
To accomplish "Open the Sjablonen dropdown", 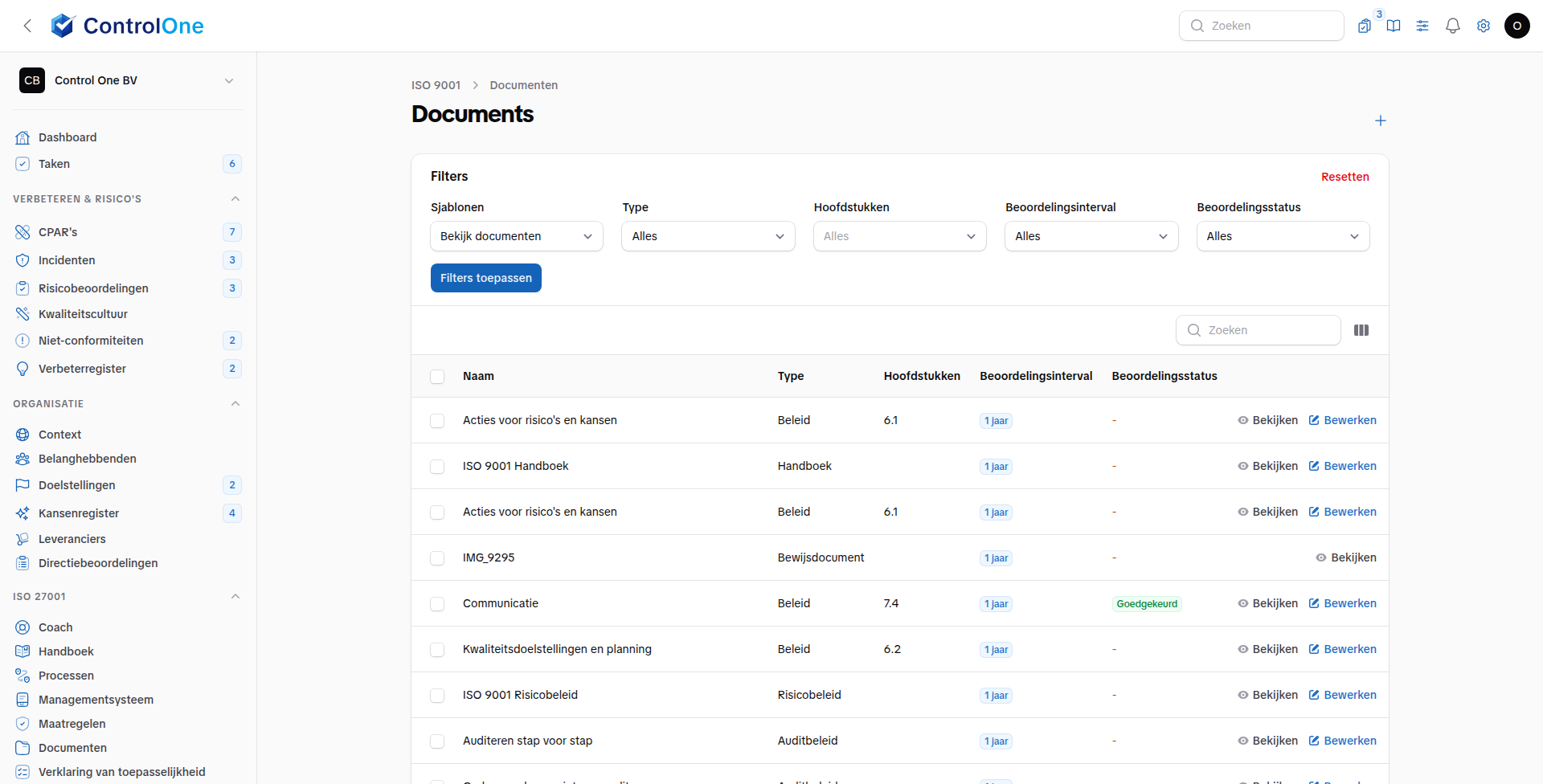I will 517,236.
